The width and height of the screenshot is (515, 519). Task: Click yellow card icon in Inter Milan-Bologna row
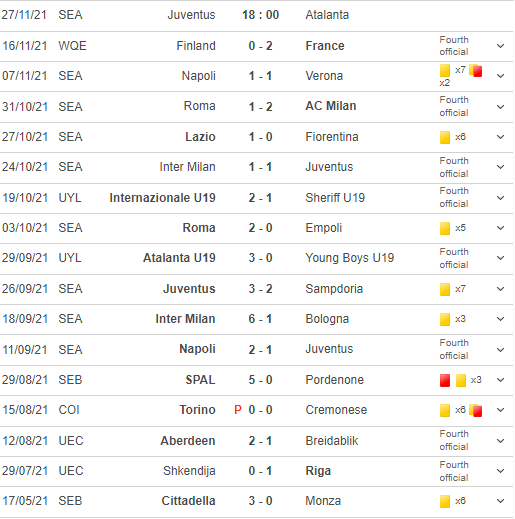pos(445,319)
